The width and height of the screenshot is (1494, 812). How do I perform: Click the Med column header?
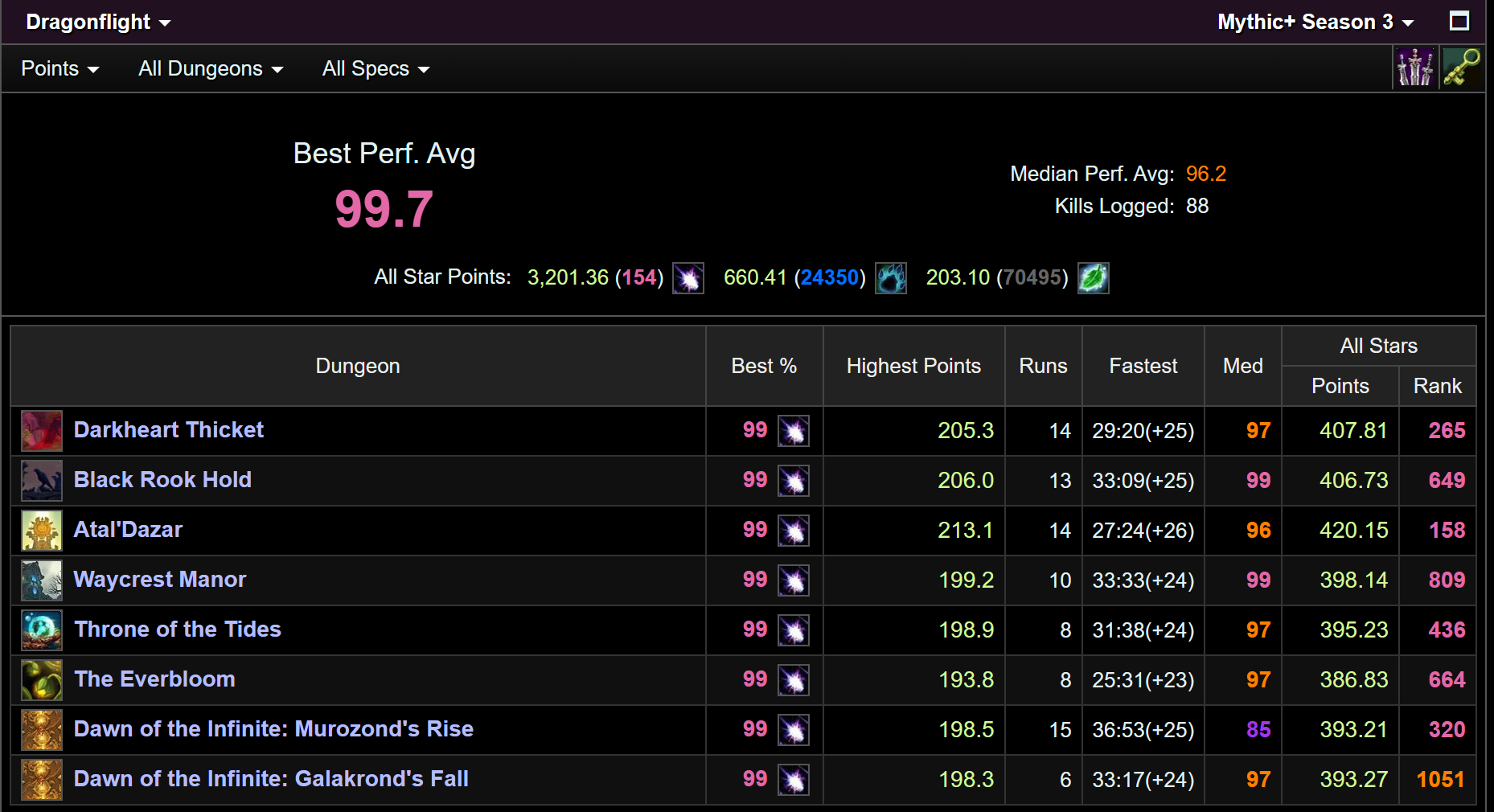click(x=1242, y=366)
